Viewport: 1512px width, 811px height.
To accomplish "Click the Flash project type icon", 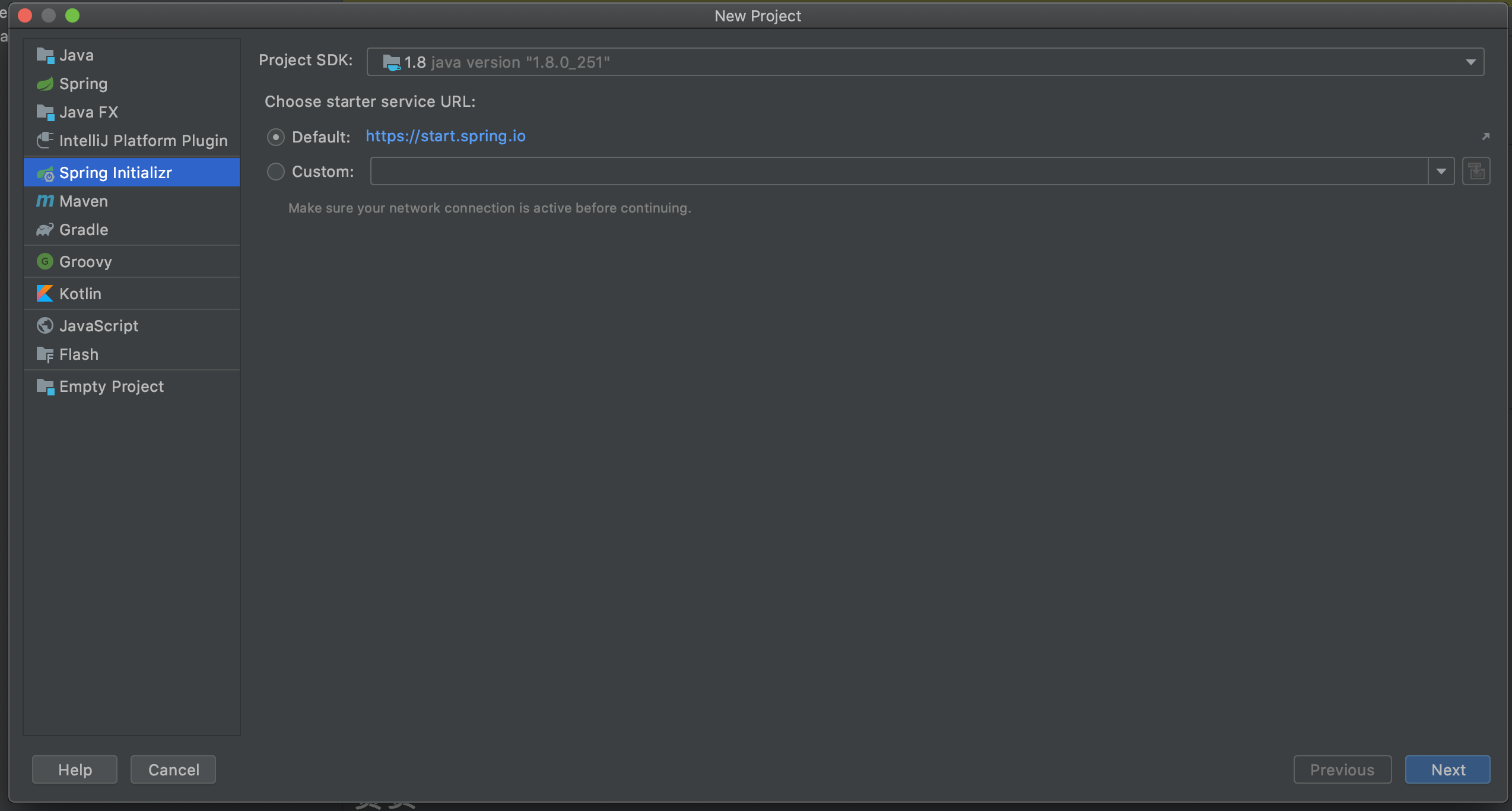I will tap(45, 354).
